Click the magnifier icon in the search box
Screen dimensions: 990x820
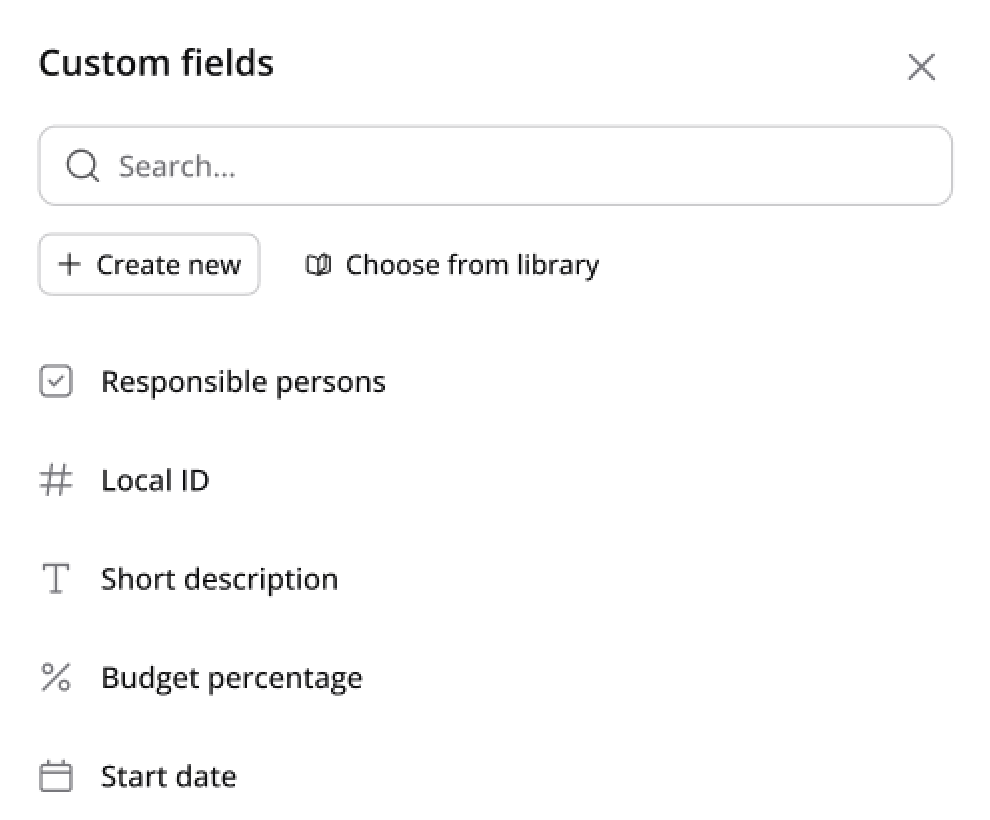pos(83,166)
